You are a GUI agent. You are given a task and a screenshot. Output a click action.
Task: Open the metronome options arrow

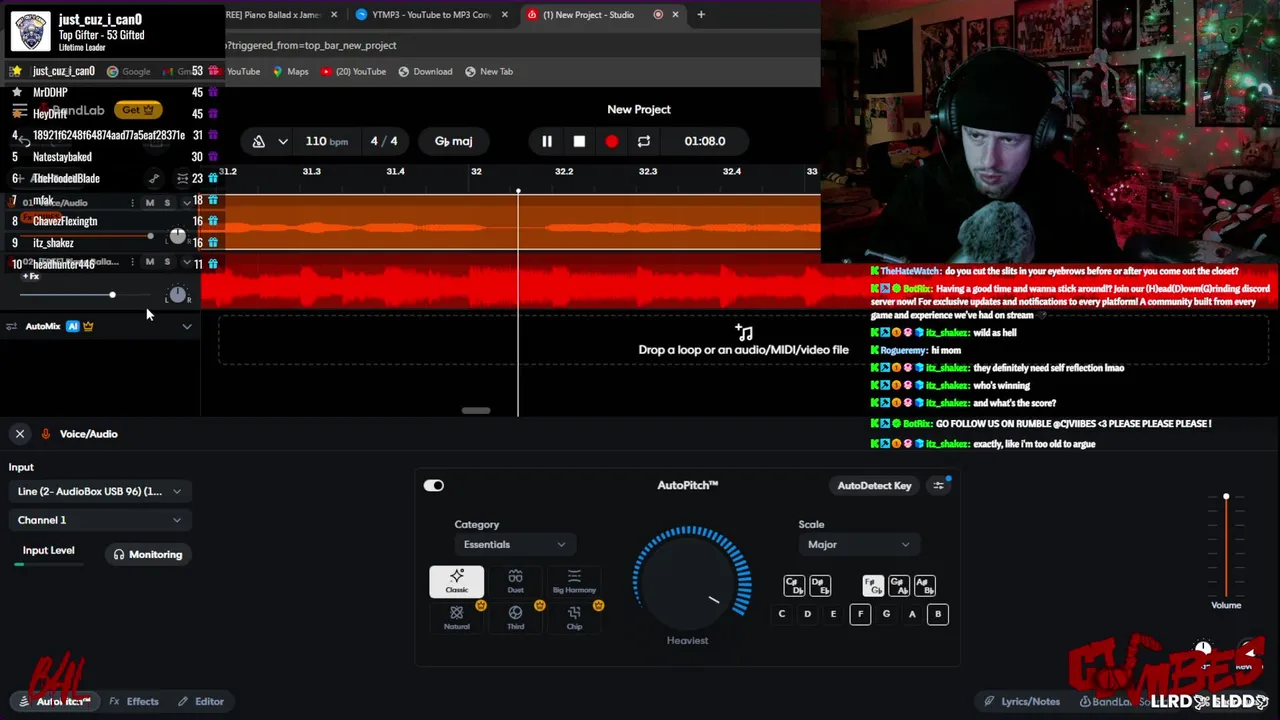point(283,141)
